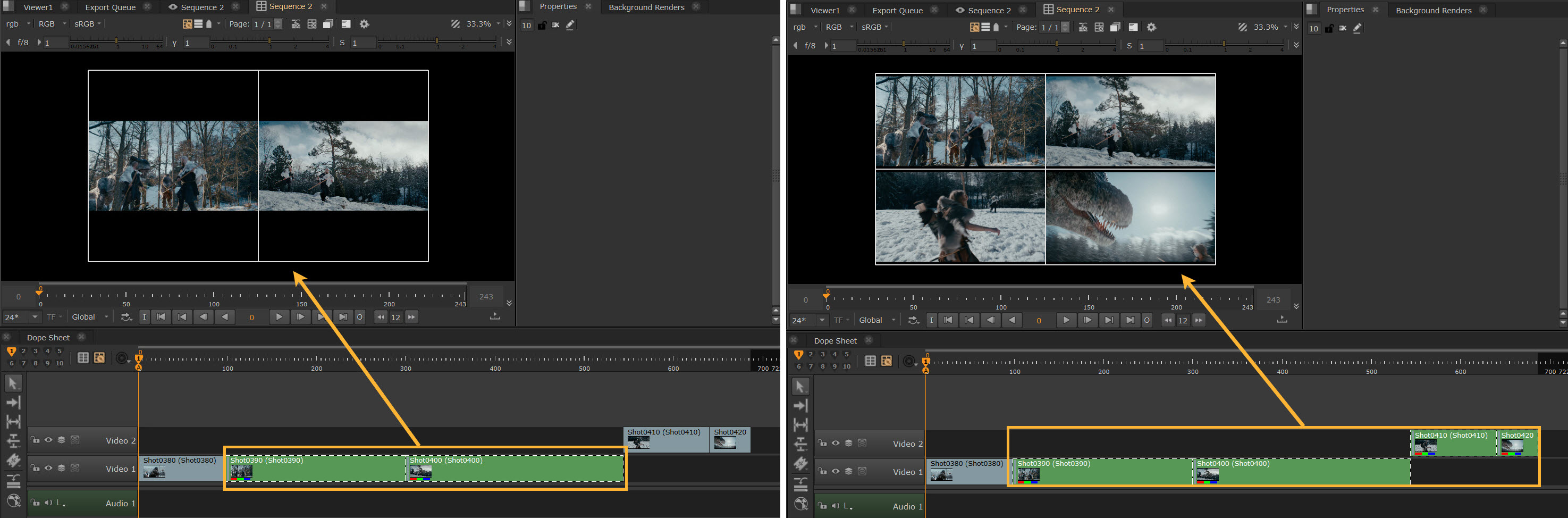The height and width of the screenshot is (518, 1568).
Task: Click the loop mode icon in left viewer
Action: [x=126, y=316]
